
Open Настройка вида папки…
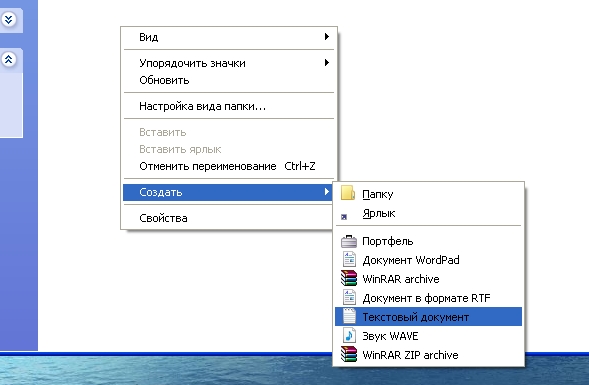click(x=228, y=106)
